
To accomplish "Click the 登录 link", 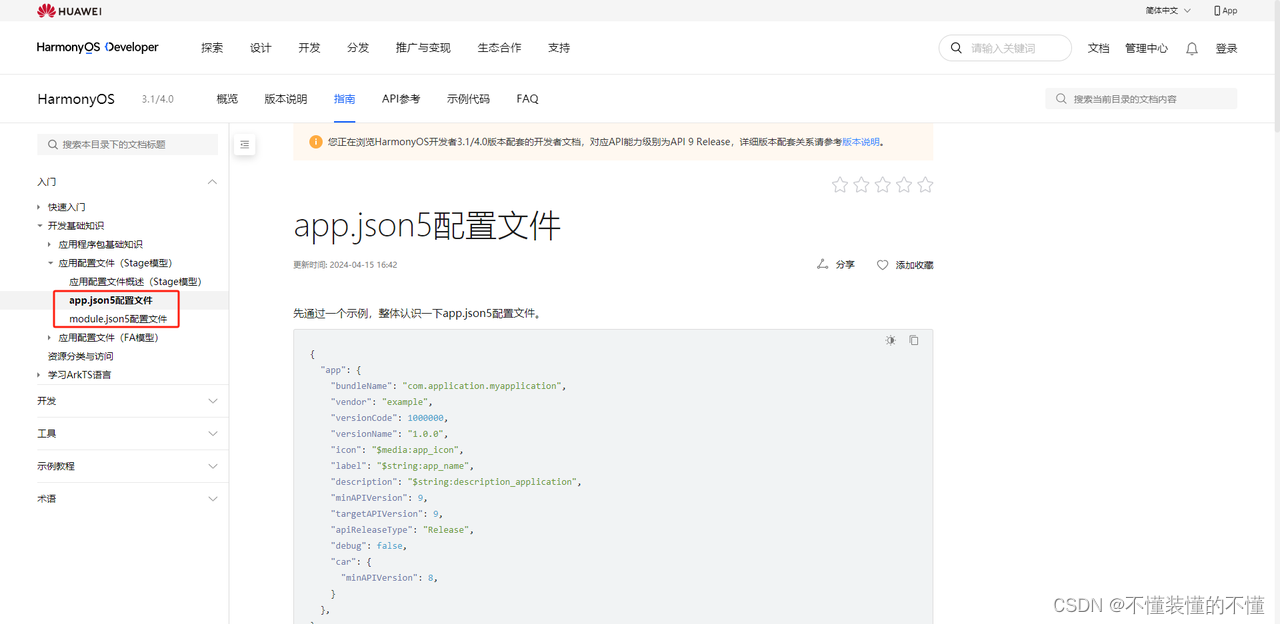I will [1226, 48].
